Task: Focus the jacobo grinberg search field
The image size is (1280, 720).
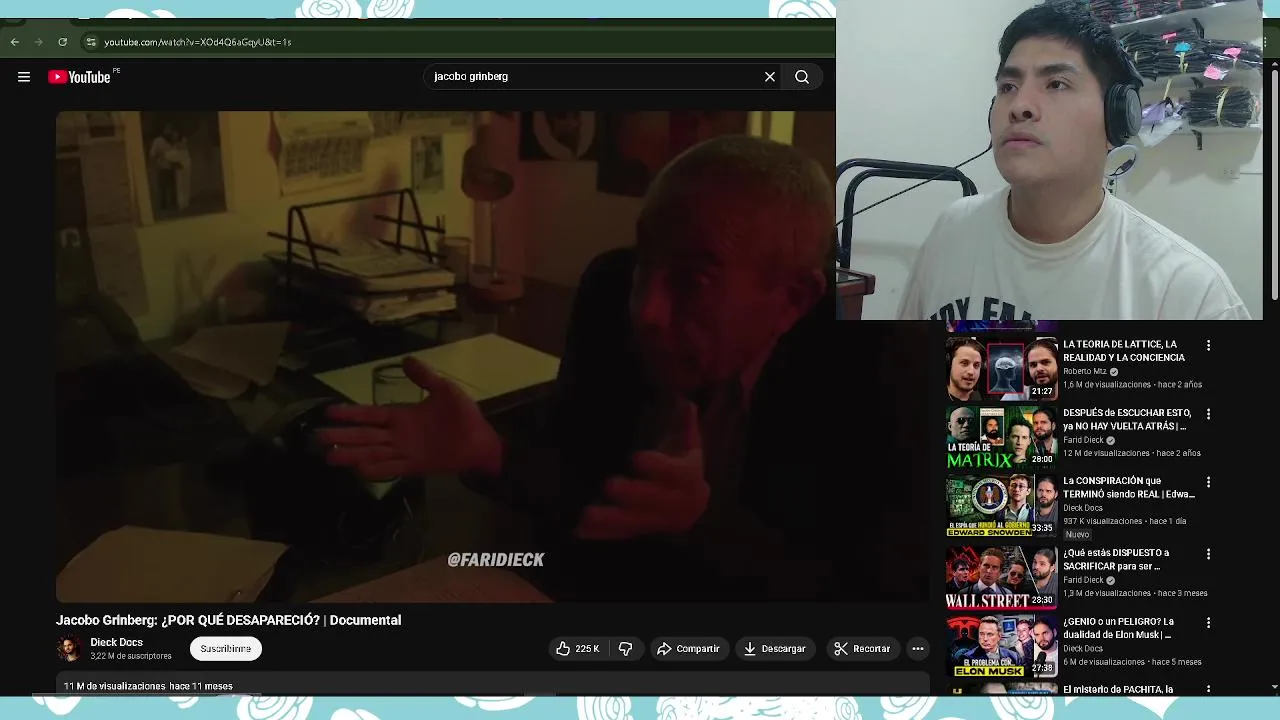Action: 595,77
